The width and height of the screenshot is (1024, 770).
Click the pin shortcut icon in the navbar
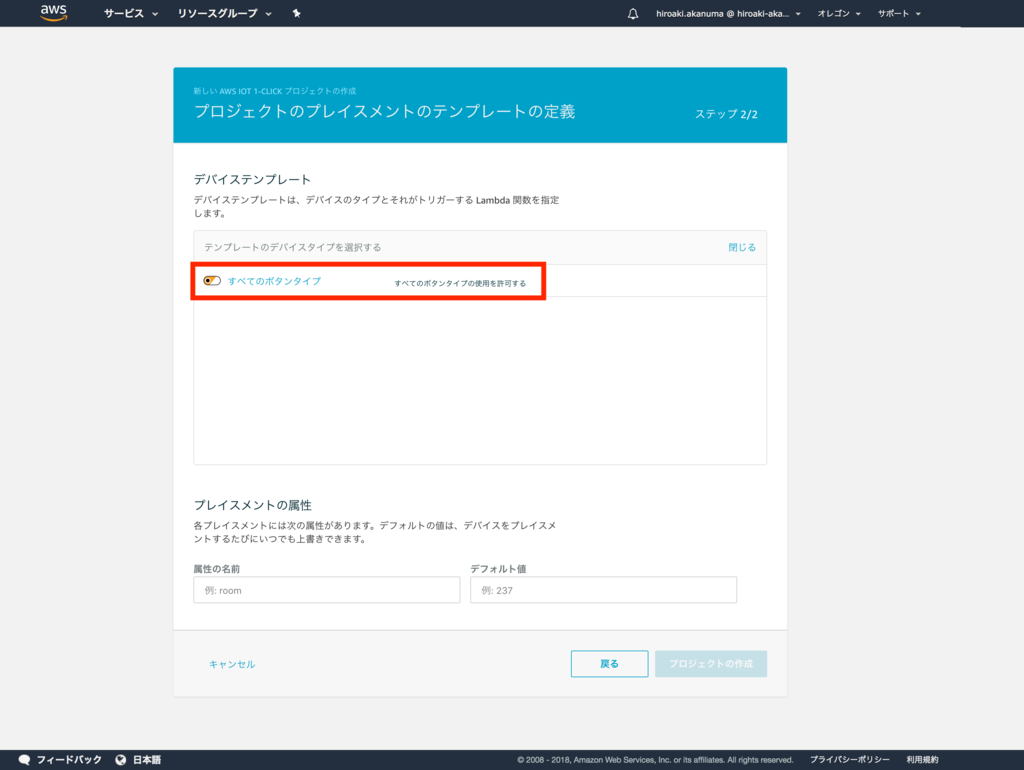point(297,13)
